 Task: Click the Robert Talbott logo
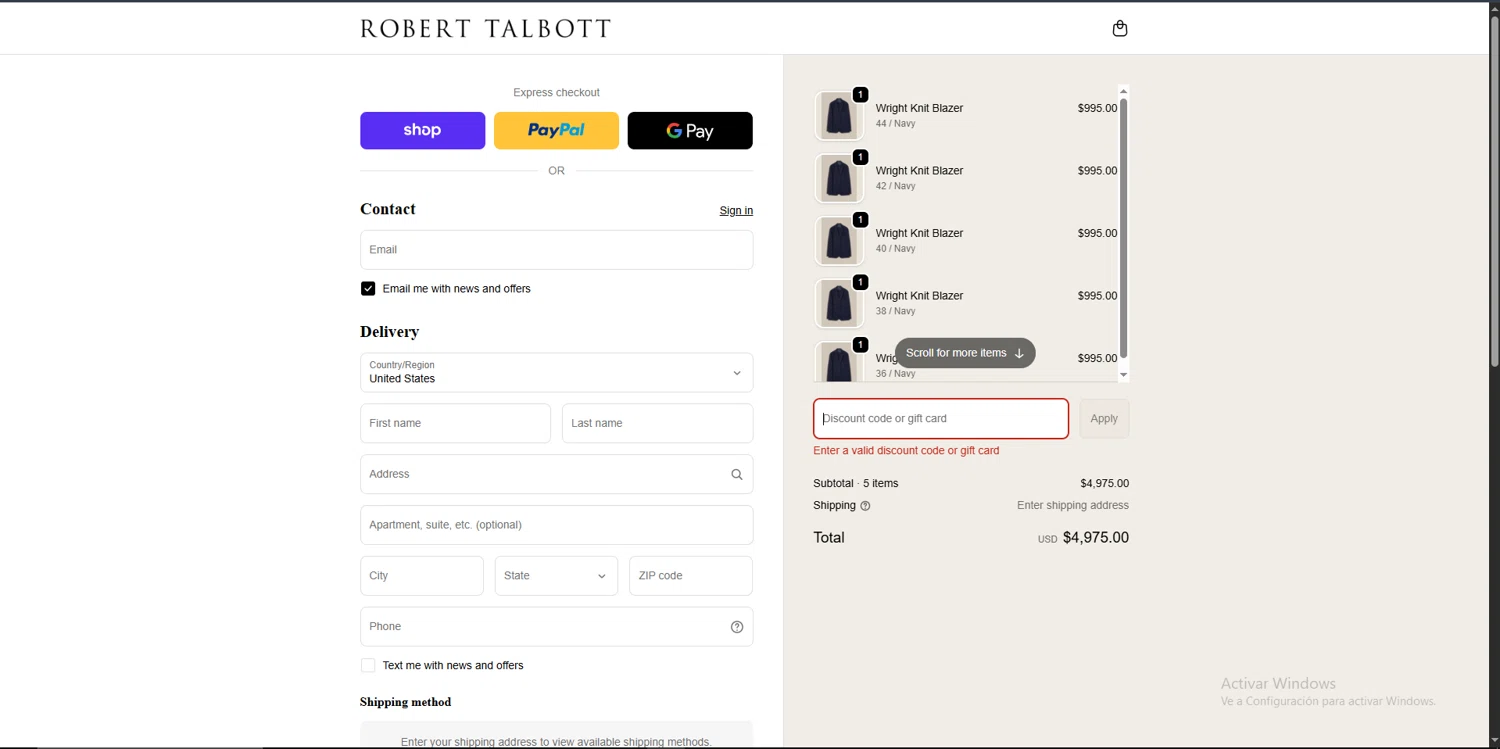486,28
